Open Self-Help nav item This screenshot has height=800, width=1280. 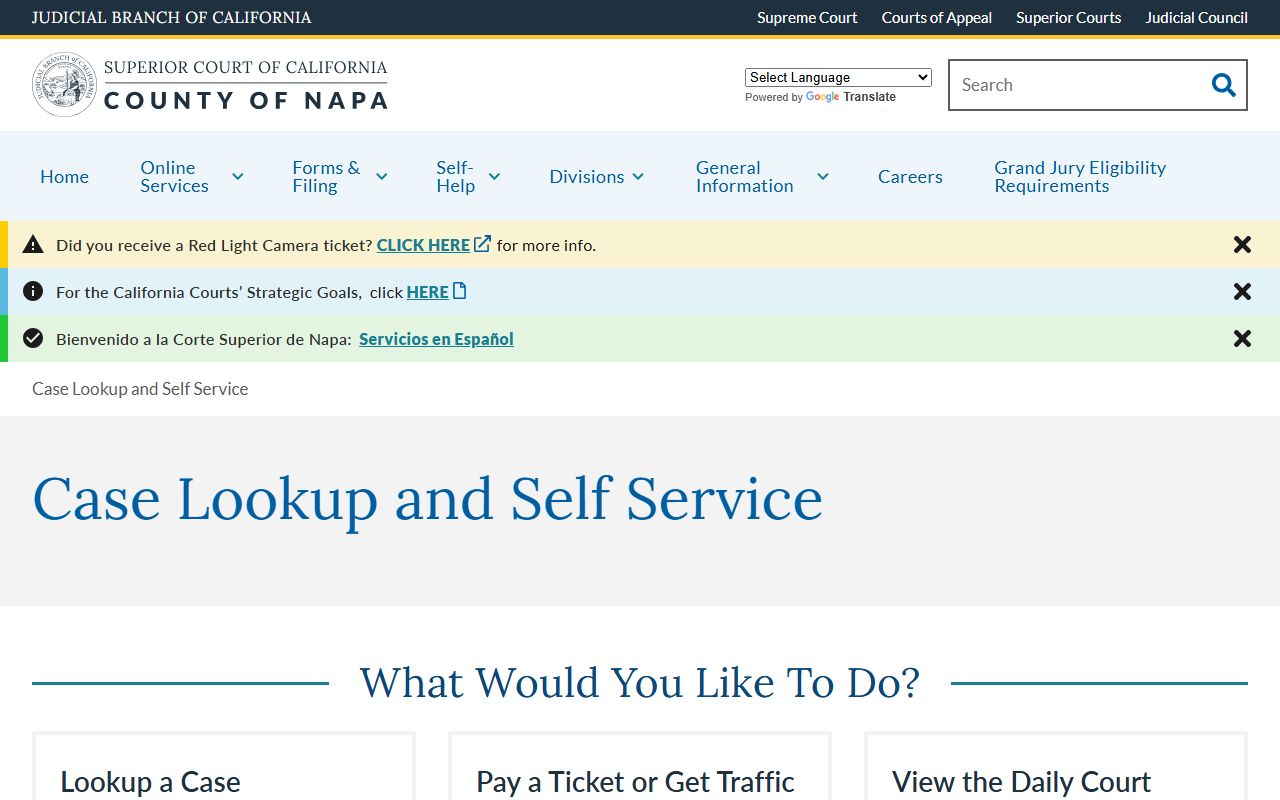click(x=455, y=177)
